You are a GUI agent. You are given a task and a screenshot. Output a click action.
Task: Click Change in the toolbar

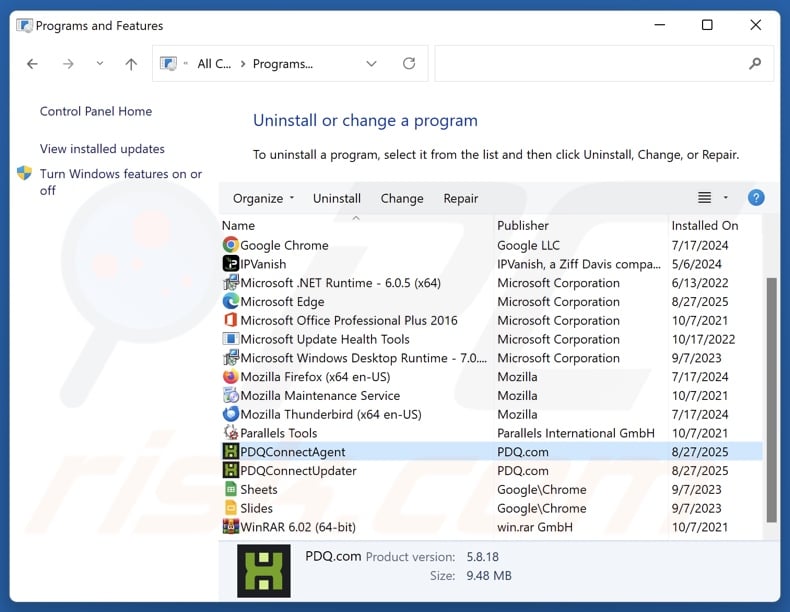[x=402, y=198]
